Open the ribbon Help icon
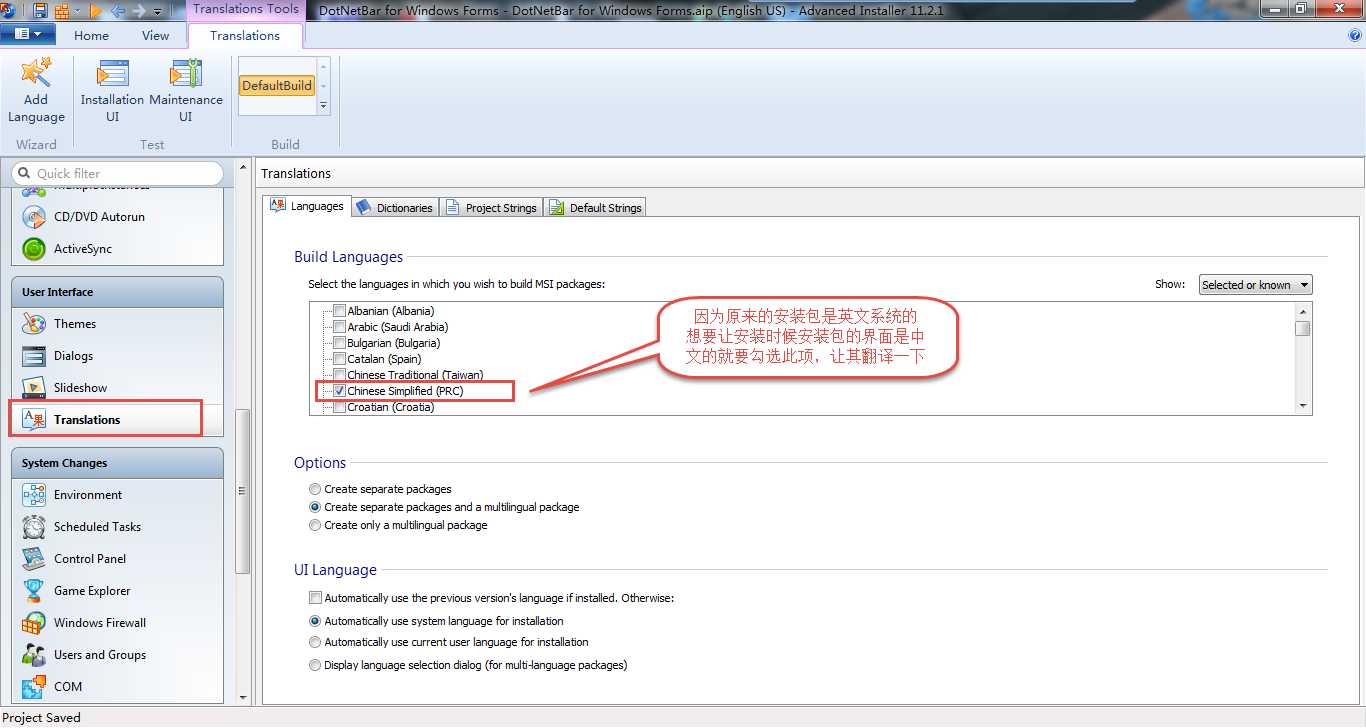Image resolution: width=1366 pixels, height=728 pixels. click(x=1356, y=35)
